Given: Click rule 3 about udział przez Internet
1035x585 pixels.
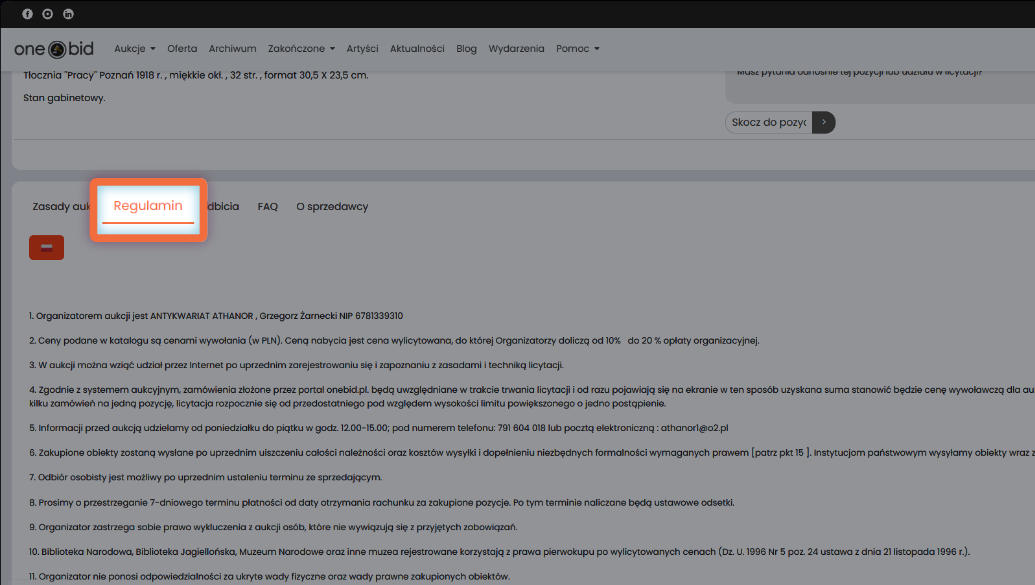Looking at the screenshot, I should coord(296,365).
